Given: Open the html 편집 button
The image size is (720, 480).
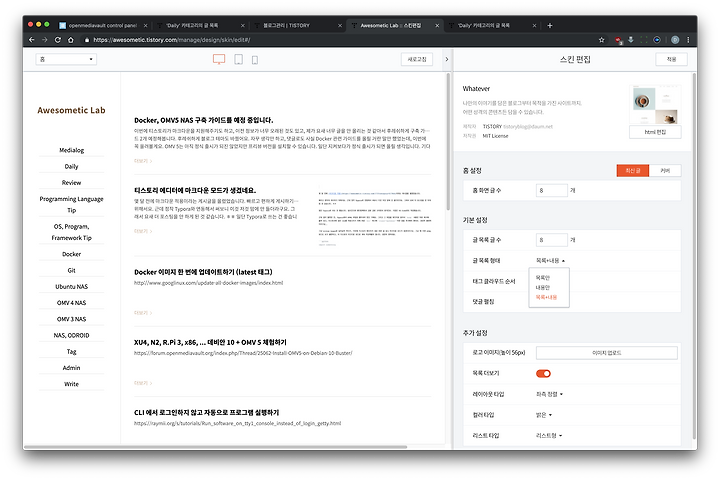Looking at the screenshot, I should (x=655, y=132).
